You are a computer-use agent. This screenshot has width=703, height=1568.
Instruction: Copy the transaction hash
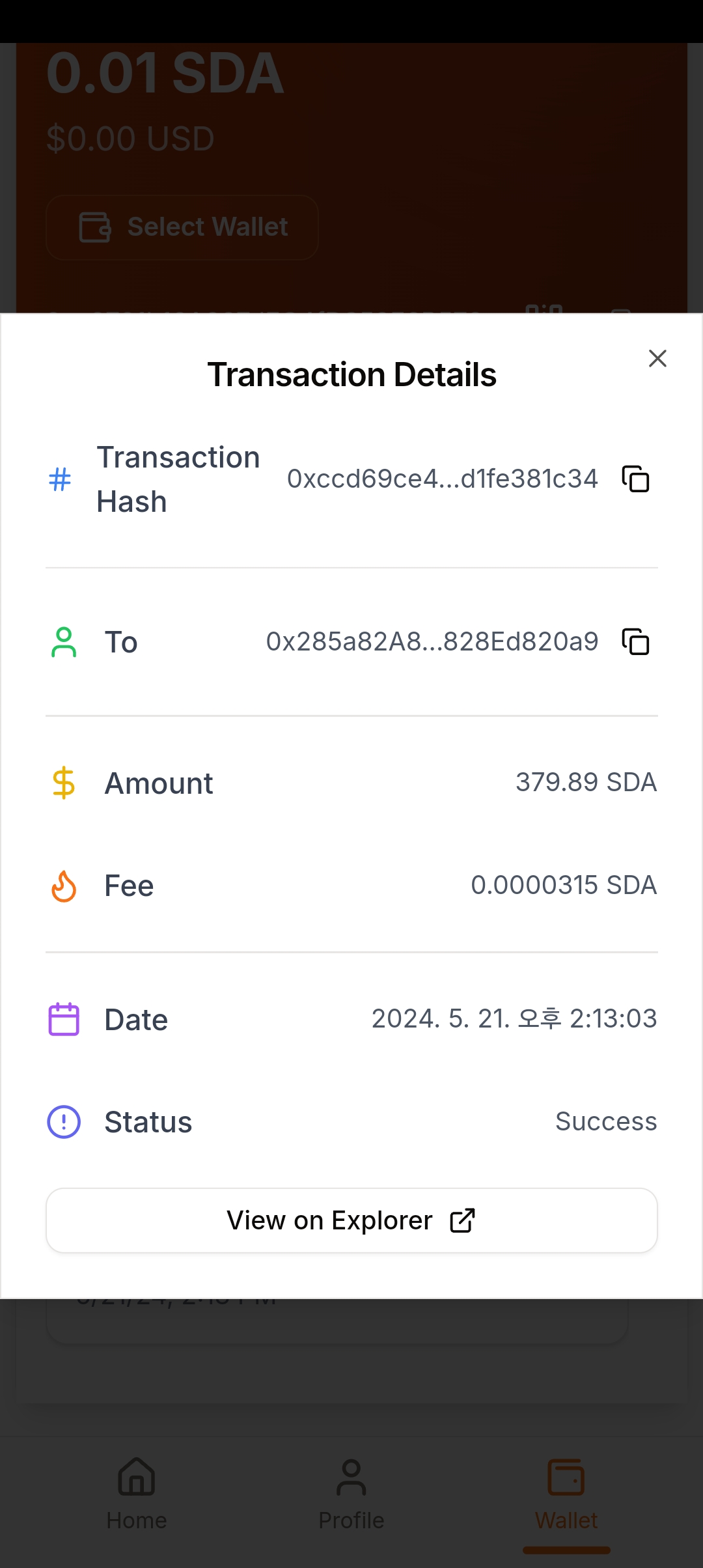pyautogui.click(x=635, y=479)
